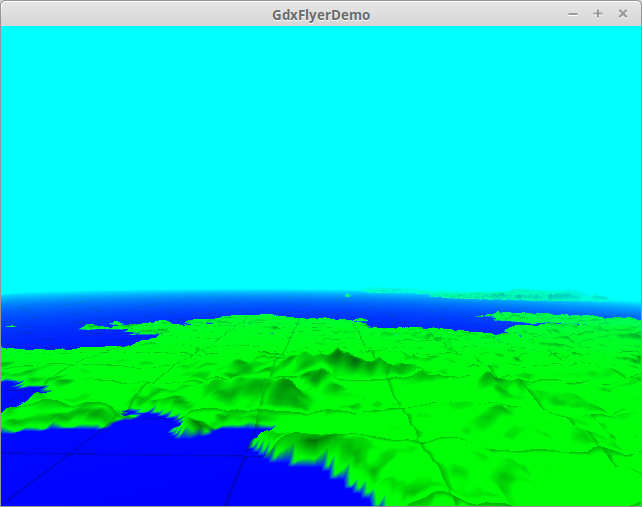642x507 pixels.
Task: Close the GdxFlyerDemo window
Action: tap(622, 13)
